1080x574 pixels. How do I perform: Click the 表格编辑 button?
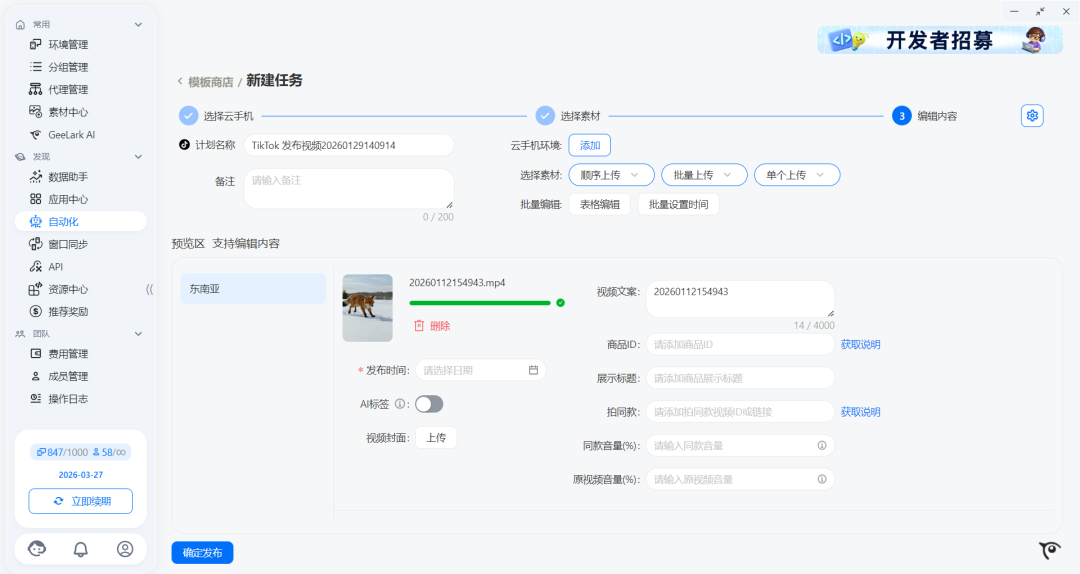point(599,205)
